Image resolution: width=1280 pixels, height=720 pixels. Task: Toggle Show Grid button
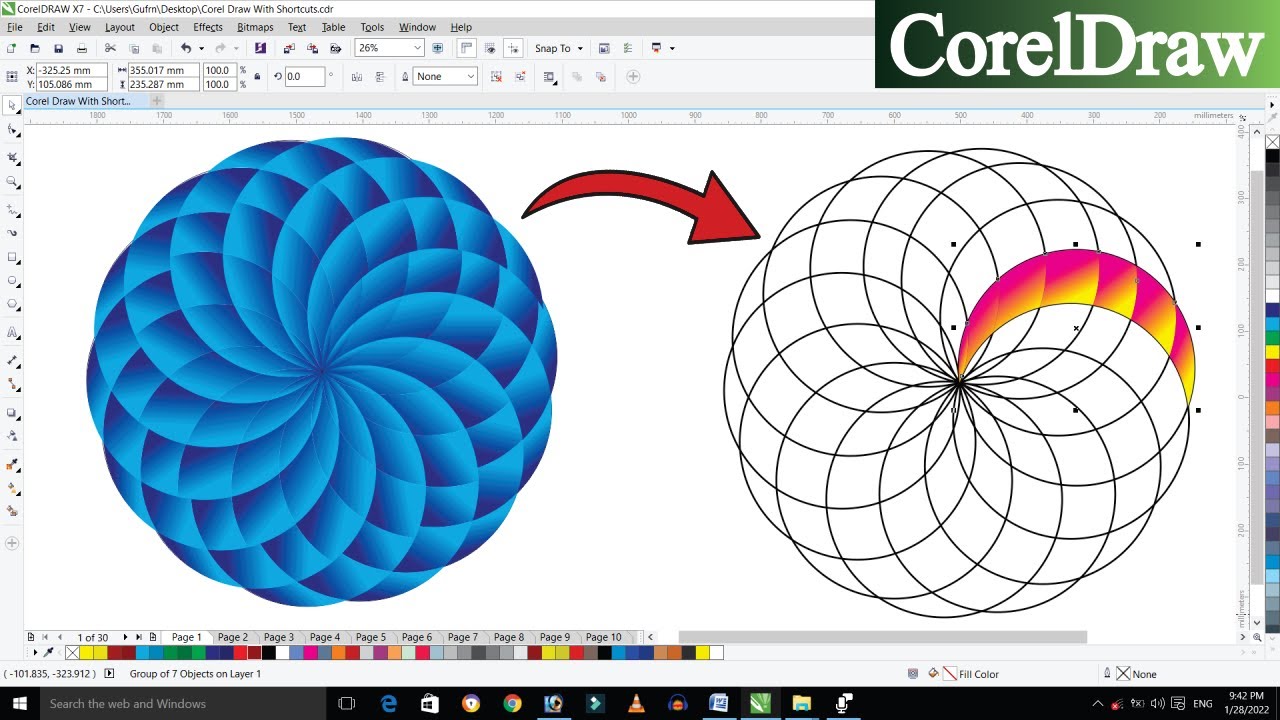pos(490,48)
